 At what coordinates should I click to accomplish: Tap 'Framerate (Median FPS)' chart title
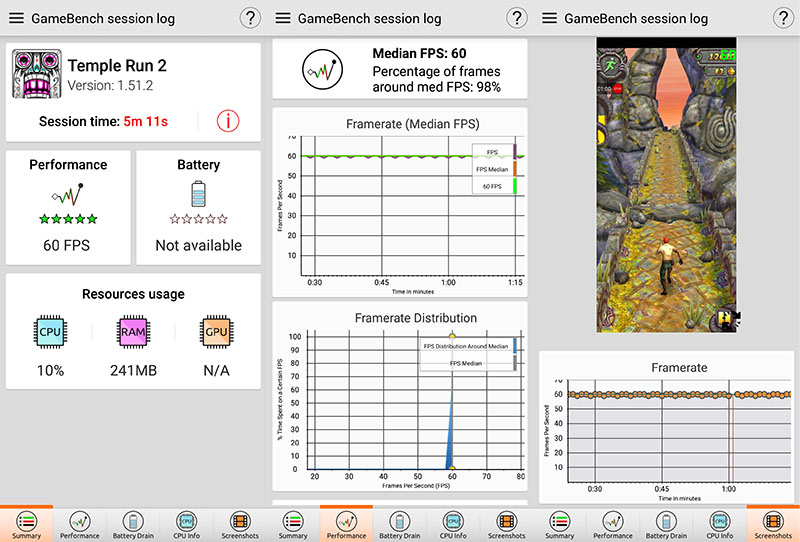pyautogui.click(x=413, y=124)
